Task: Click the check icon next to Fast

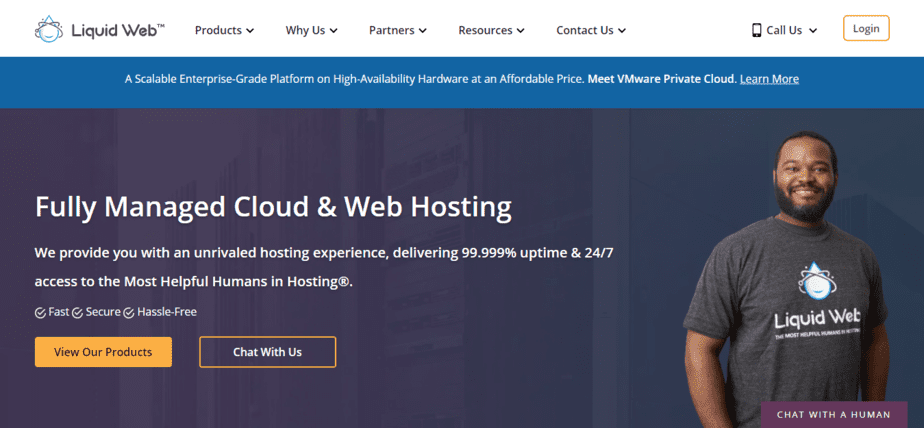Action: [x=40, y=313]
